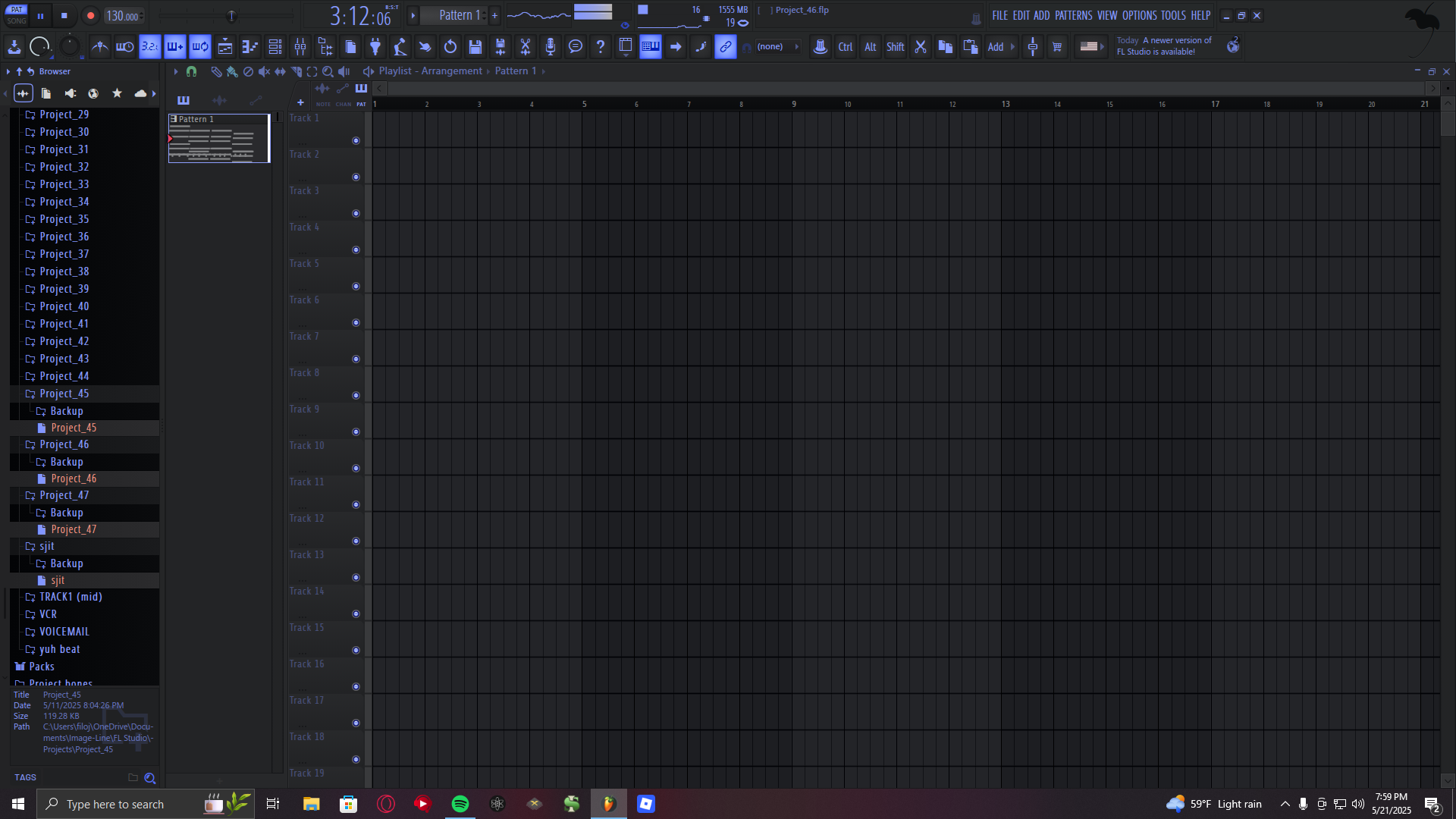
Task: Select the playlist mute tool
Action: [x=264, y=71]
